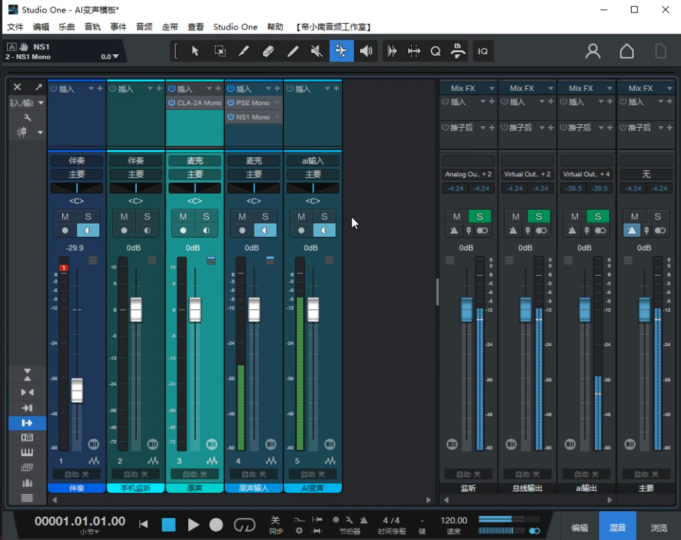This screenshot has width=681, height=540.
Task: Select the Eraser tool
Action: click(268, 51)
